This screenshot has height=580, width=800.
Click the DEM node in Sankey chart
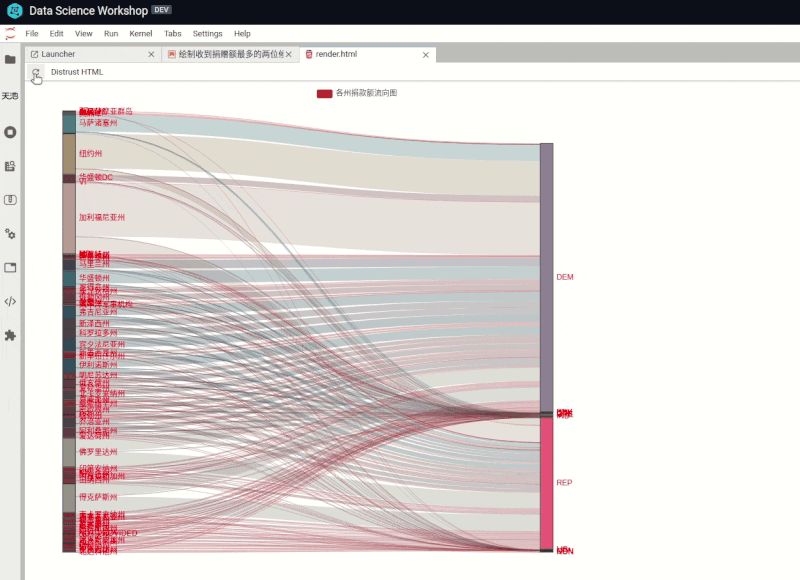click(546, 277)
